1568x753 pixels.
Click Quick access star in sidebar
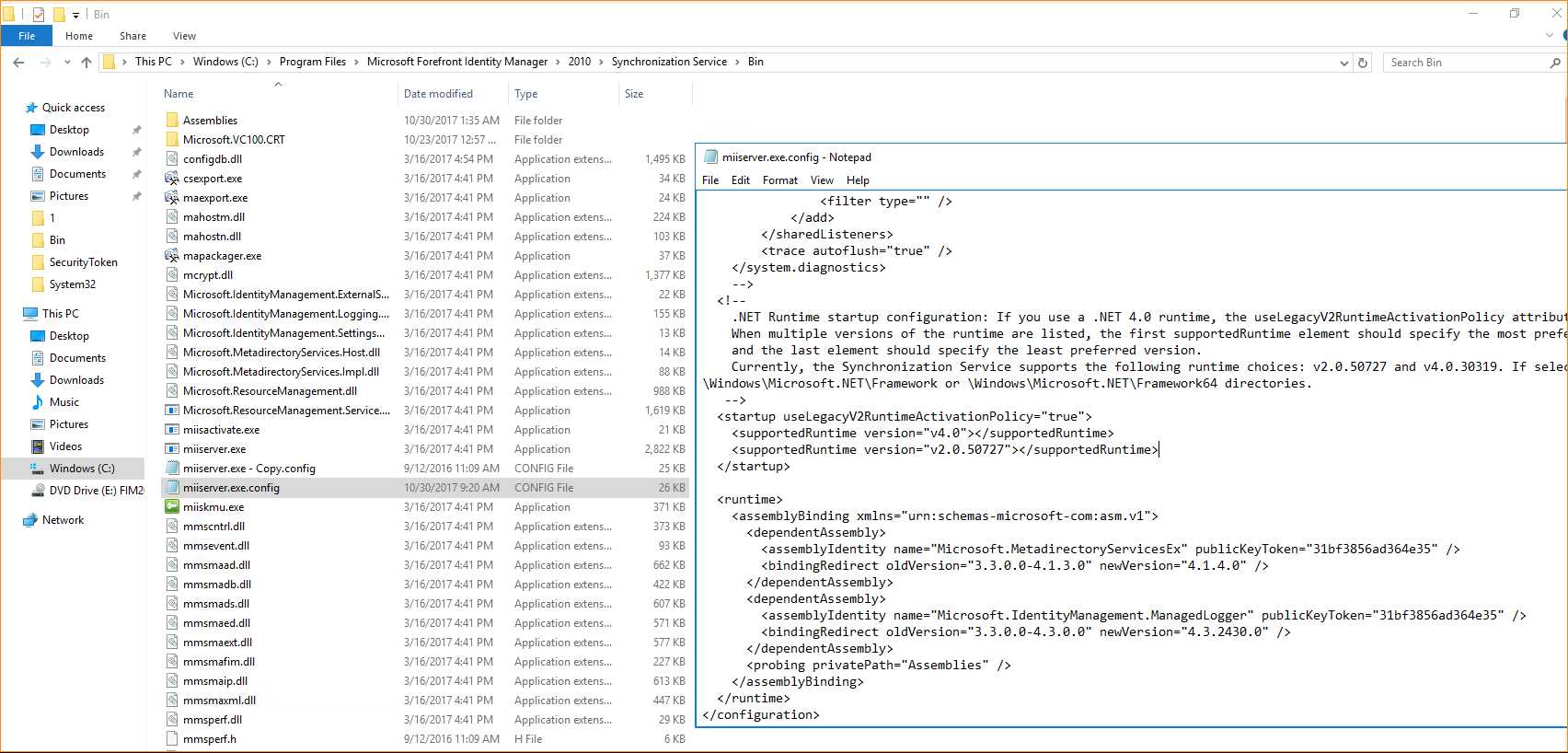[31, 108]
